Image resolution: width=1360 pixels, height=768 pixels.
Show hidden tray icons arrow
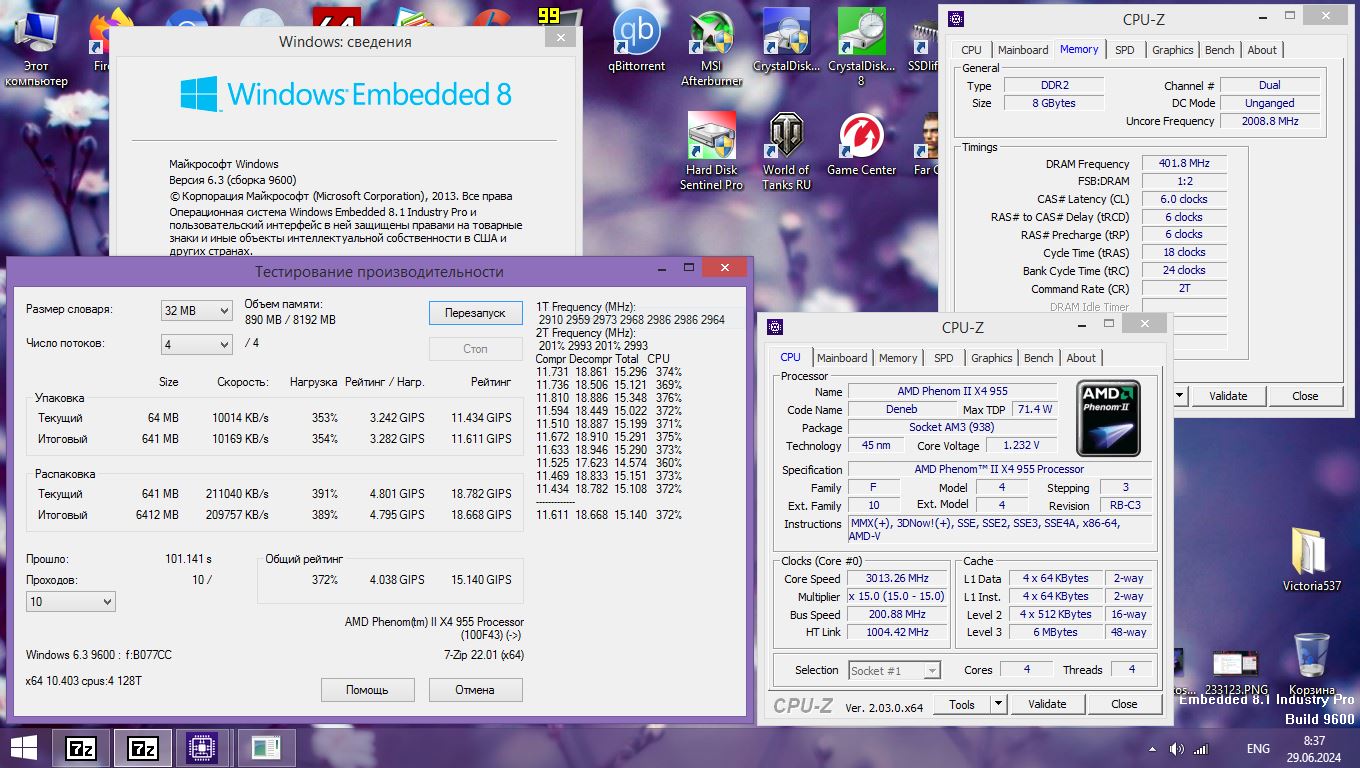click(1153, 748)
